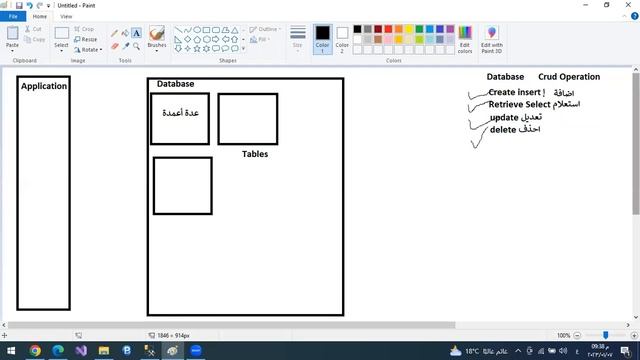The height and width of the screenshot is (360, 640).
Task: Click the Crop command
Action: (x=84, y=29)
